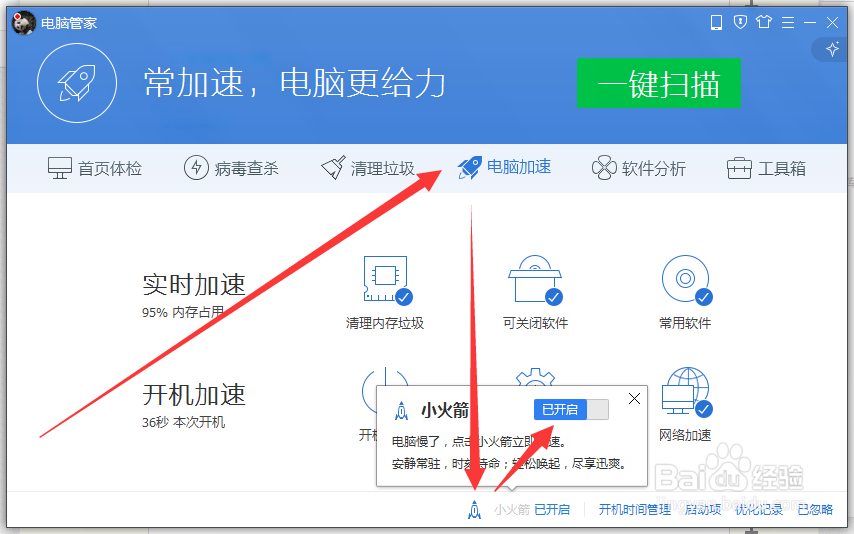Click the panda avatar logo in title bar
Viewport: 854px width, 534px height.
pos(23,22)
